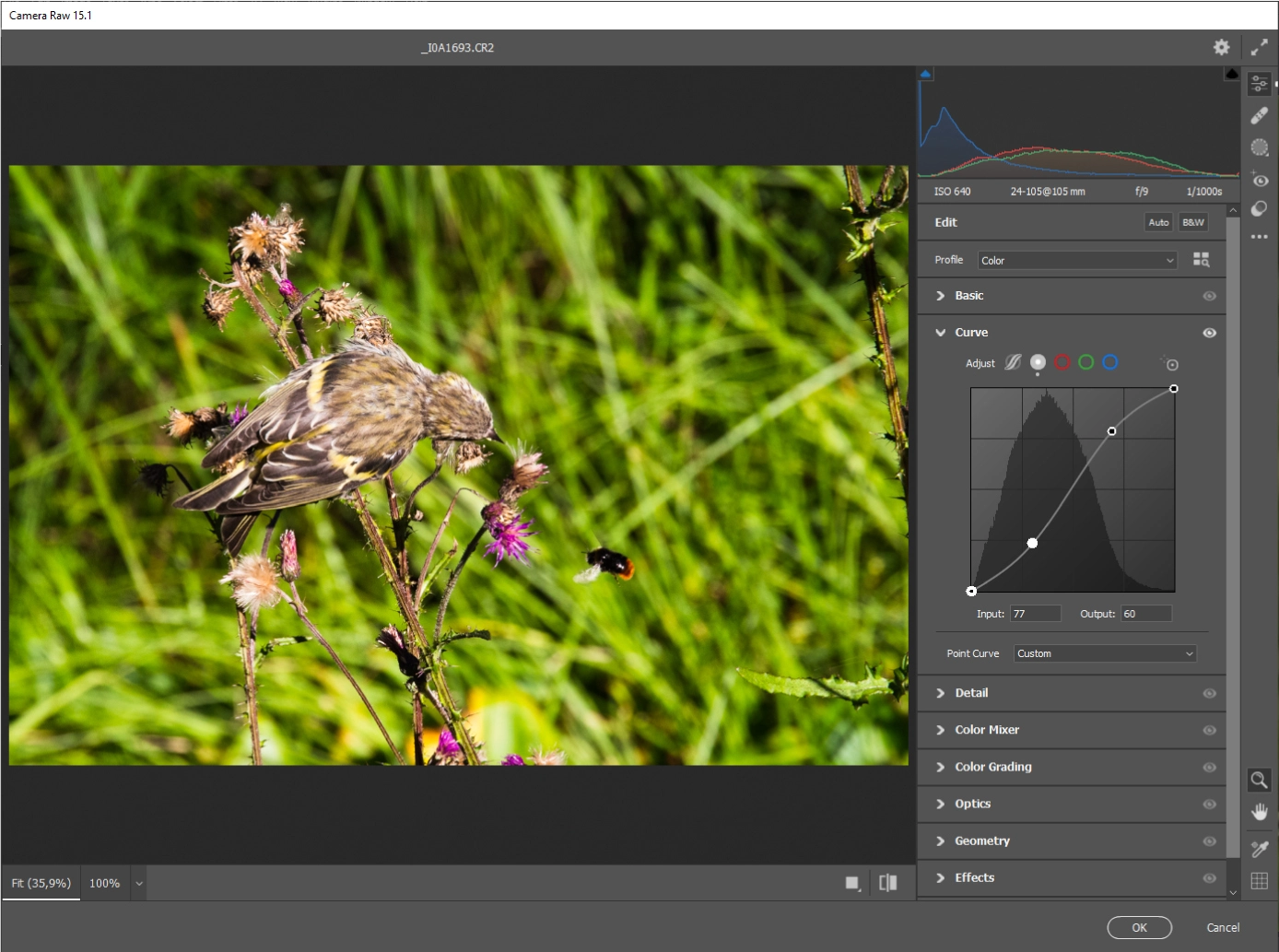This screenshot has height=952, width=1279.
Task: Open the Presets panel icon
Action: click(x=1259, y=209)
